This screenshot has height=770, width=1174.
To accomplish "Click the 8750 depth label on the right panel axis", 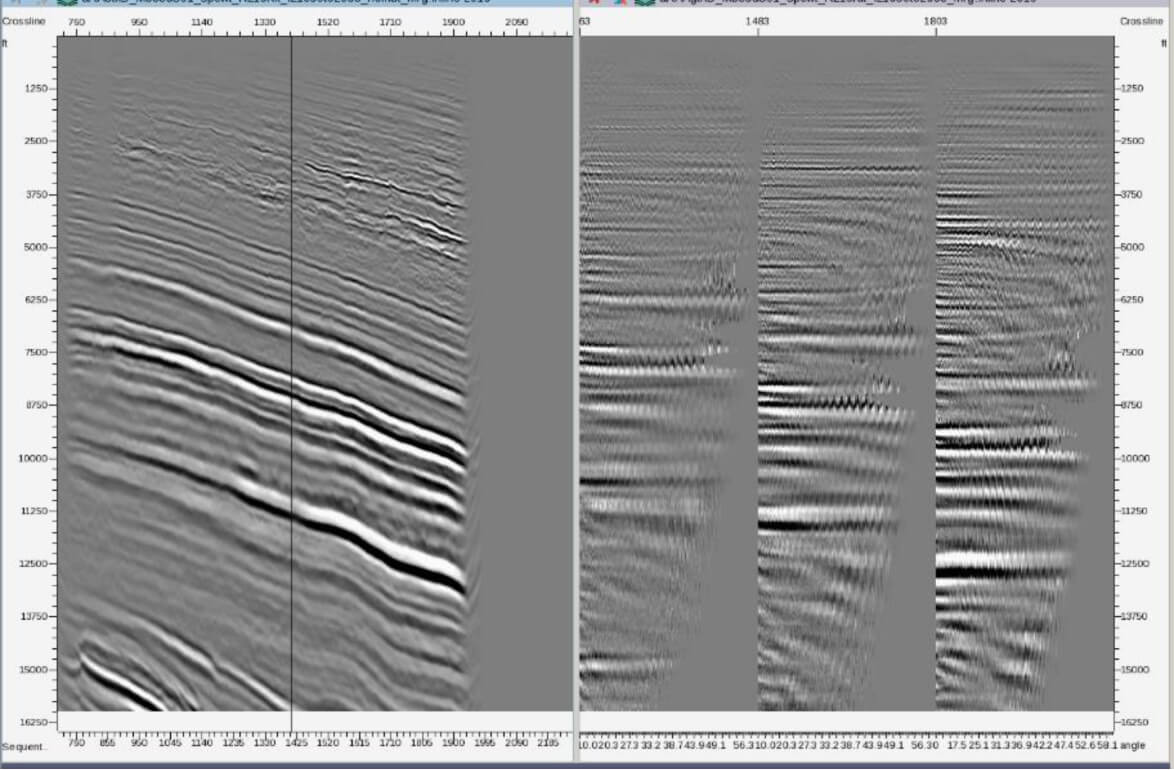I will click(1133, 405).
